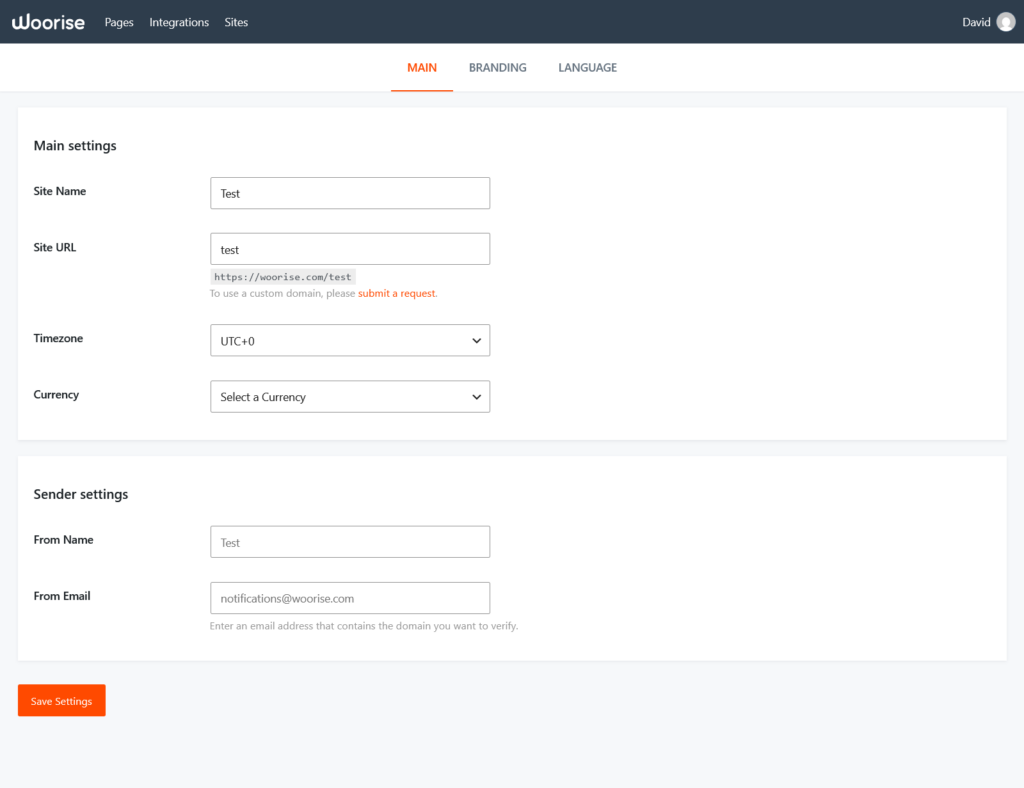The image size is (1024, 788).
Task: Click the Currency label
Action: click(56, 394)
